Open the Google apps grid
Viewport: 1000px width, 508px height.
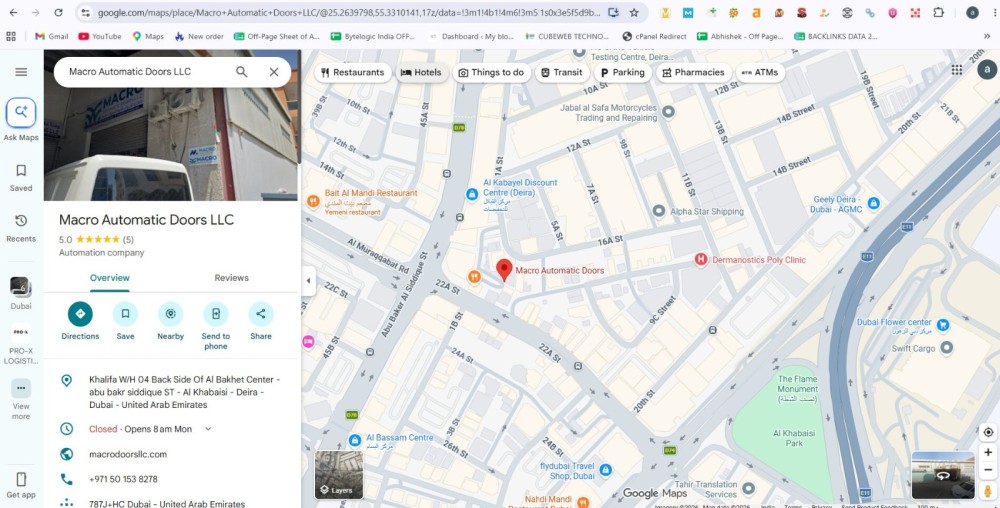(957, 70)
